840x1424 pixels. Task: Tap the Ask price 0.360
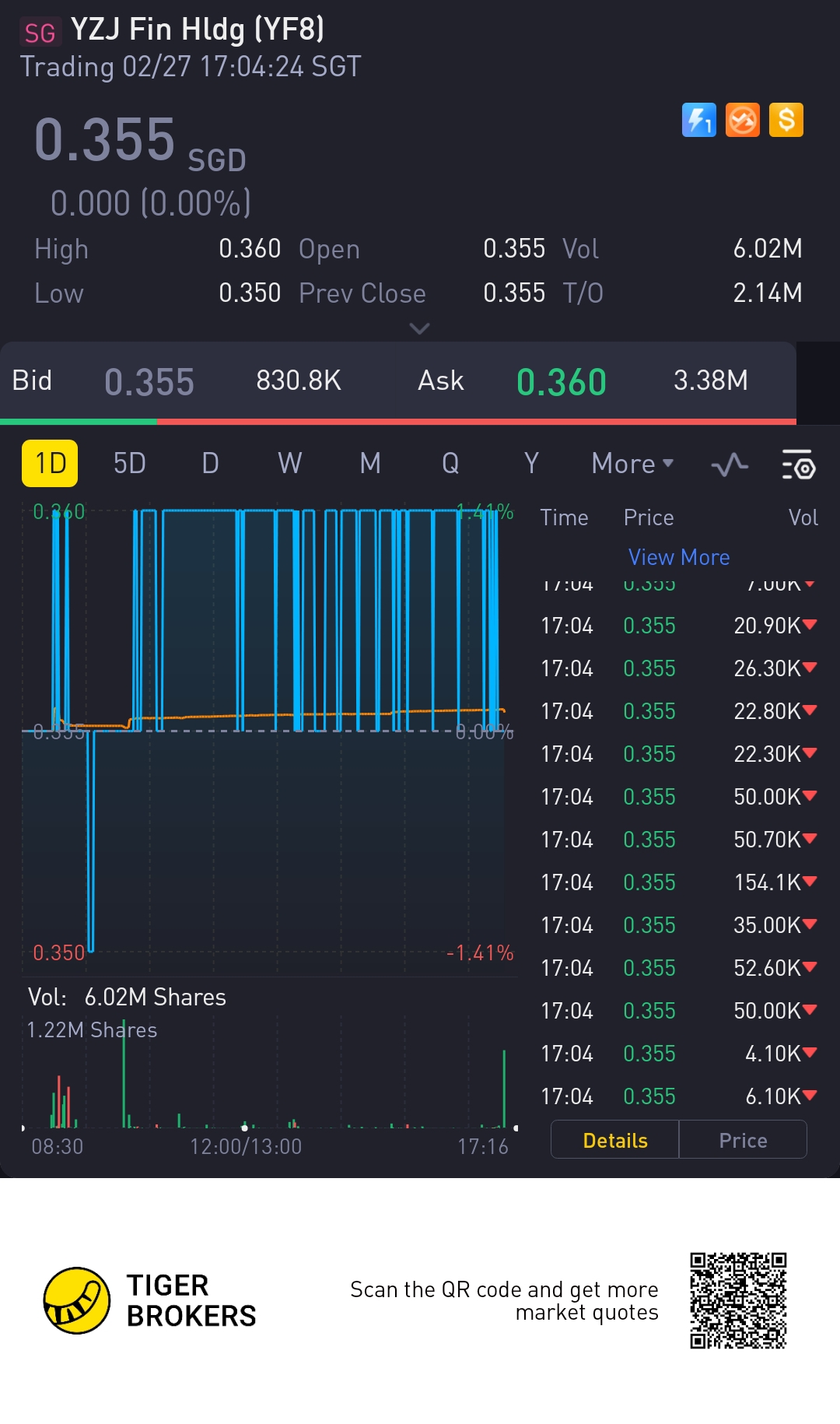coord(561,382)
